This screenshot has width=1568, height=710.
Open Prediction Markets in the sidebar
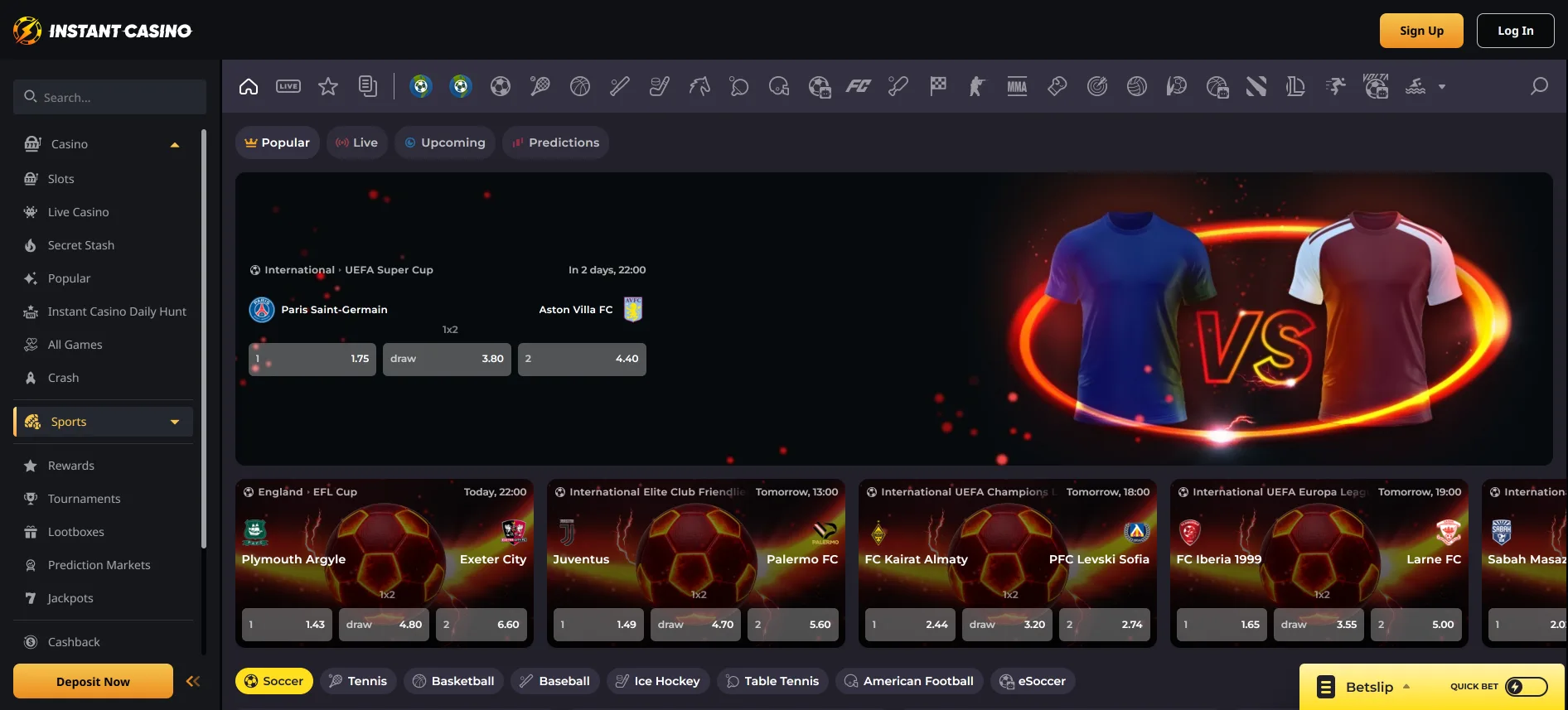coord(99,565)
